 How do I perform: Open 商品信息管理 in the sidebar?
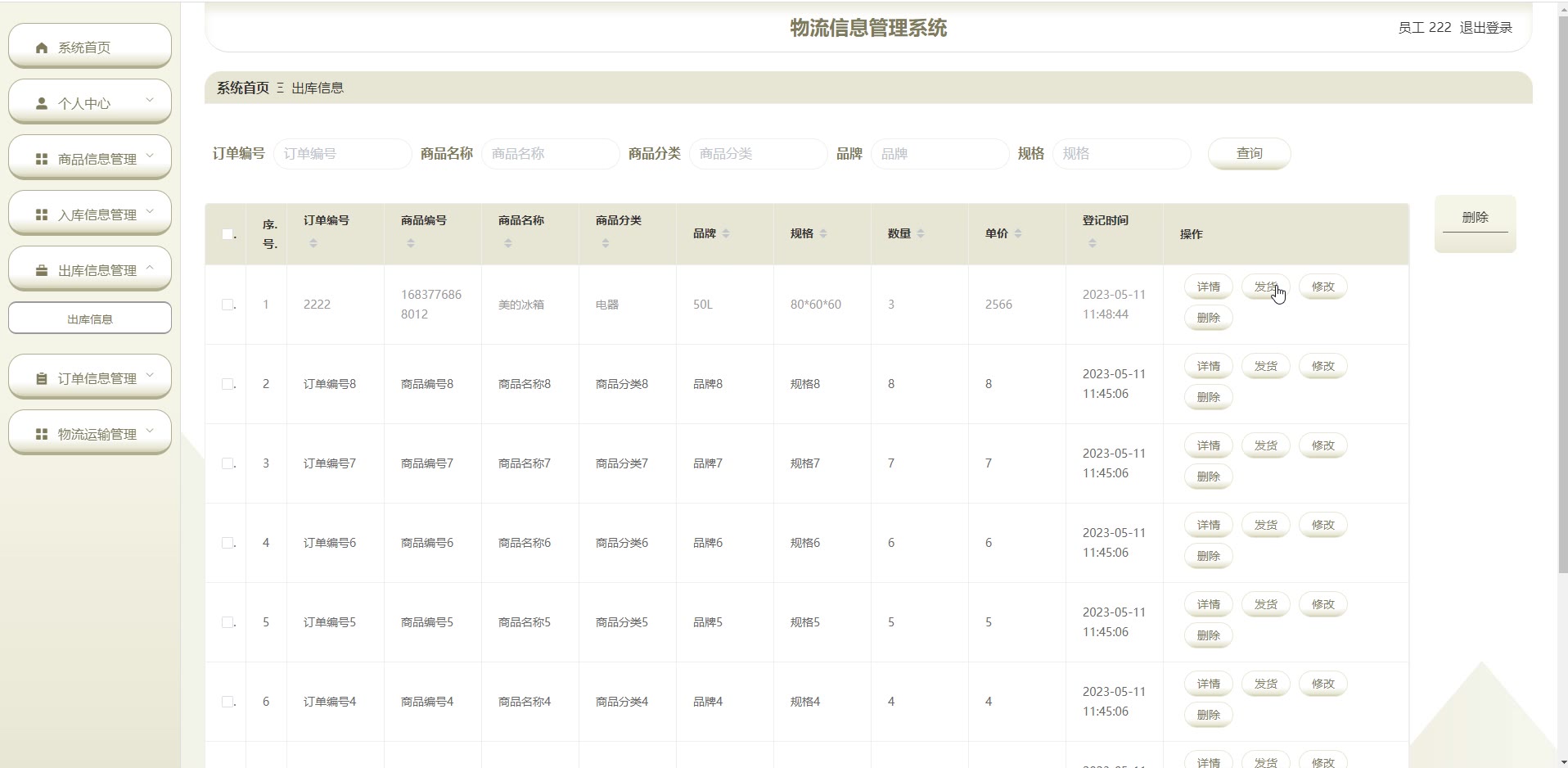click(90, 157)
